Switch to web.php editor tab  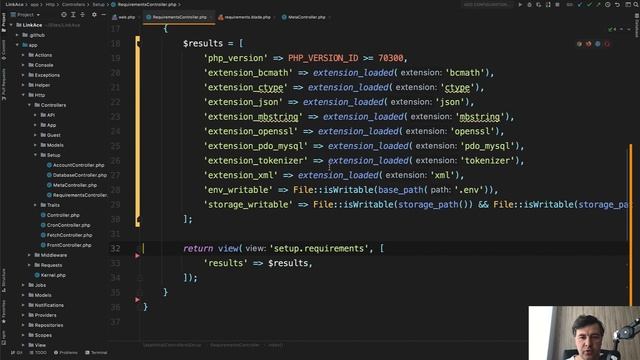[124, 17]
